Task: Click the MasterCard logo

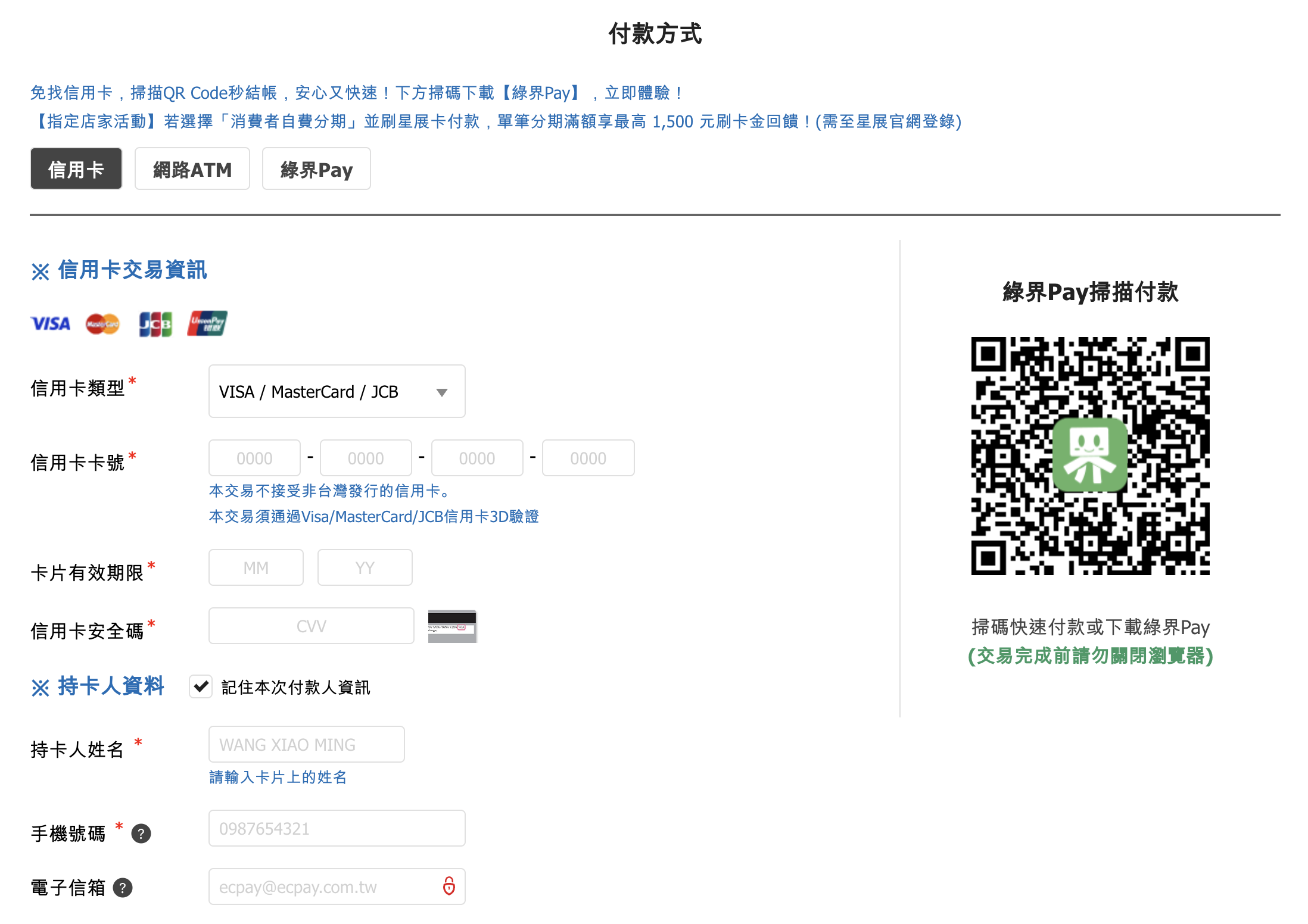Action: pos(102,324)
